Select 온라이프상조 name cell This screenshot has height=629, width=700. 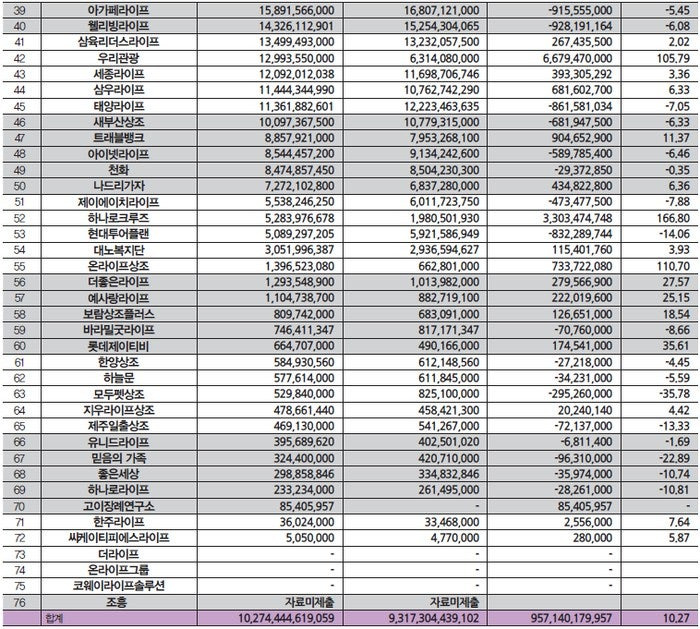118,267
